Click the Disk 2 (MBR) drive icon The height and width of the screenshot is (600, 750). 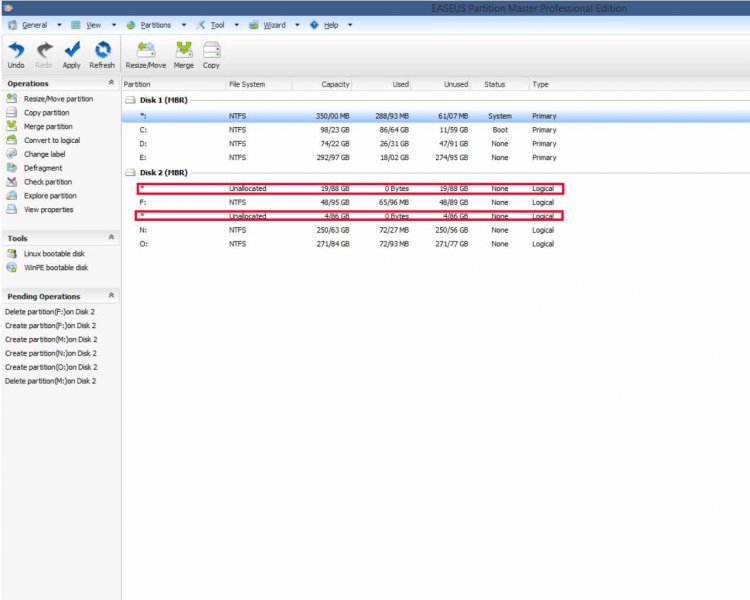[130, 172]
